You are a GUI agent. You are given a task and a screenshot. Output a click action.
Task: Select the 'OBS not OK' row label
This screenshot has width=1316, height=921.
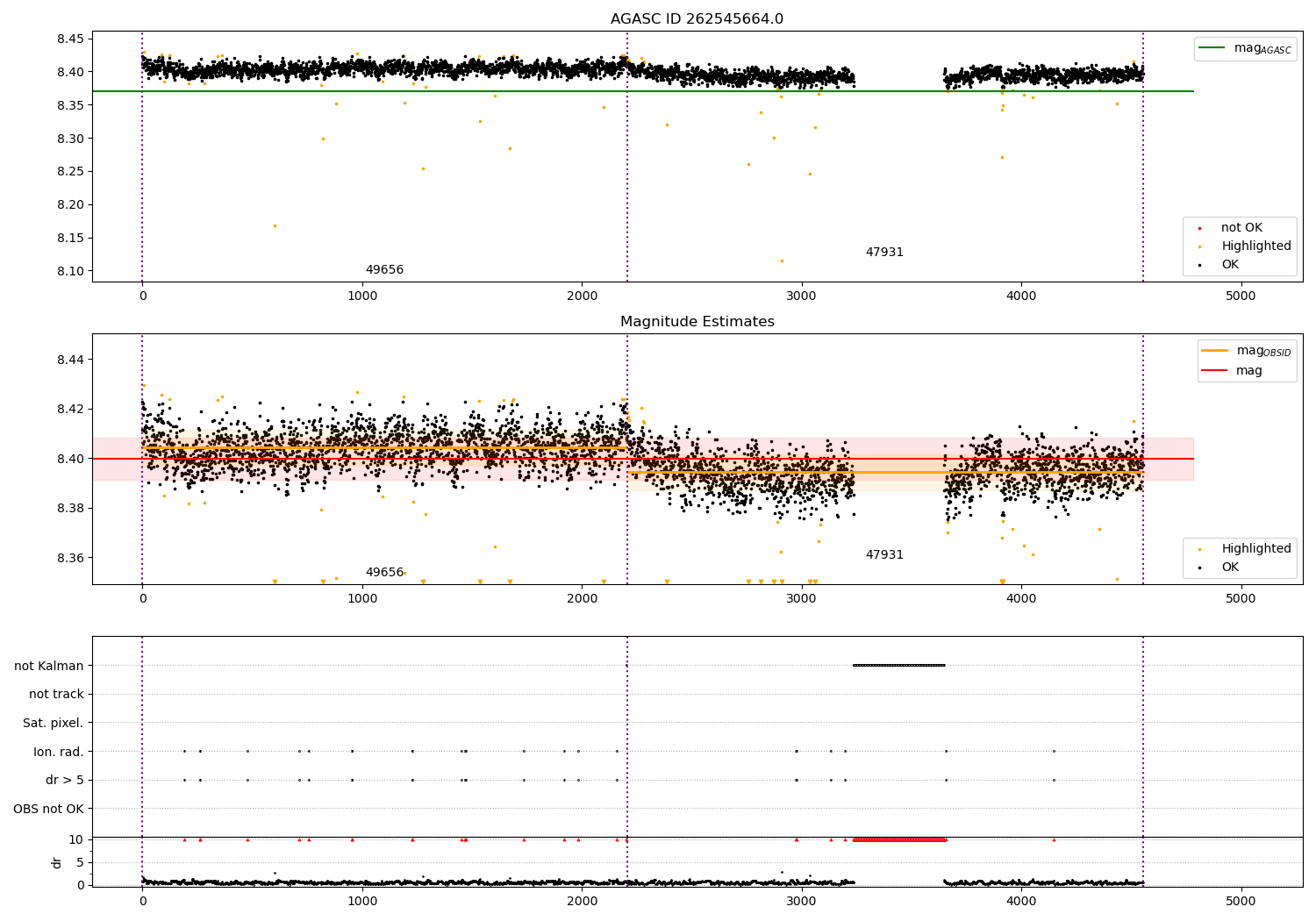(48, 809)
